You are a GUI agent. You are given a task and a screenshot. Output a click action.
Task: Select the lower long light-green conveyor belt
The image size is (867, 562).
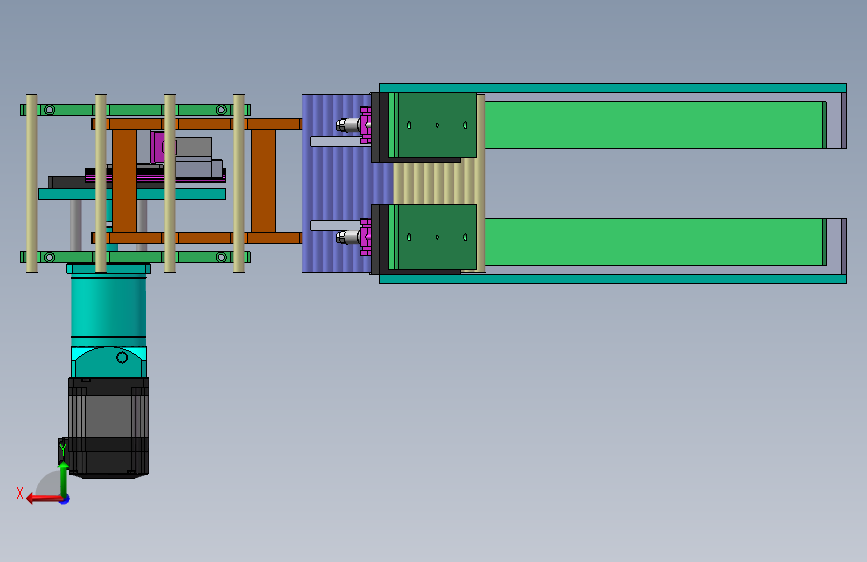click(655, 242)
